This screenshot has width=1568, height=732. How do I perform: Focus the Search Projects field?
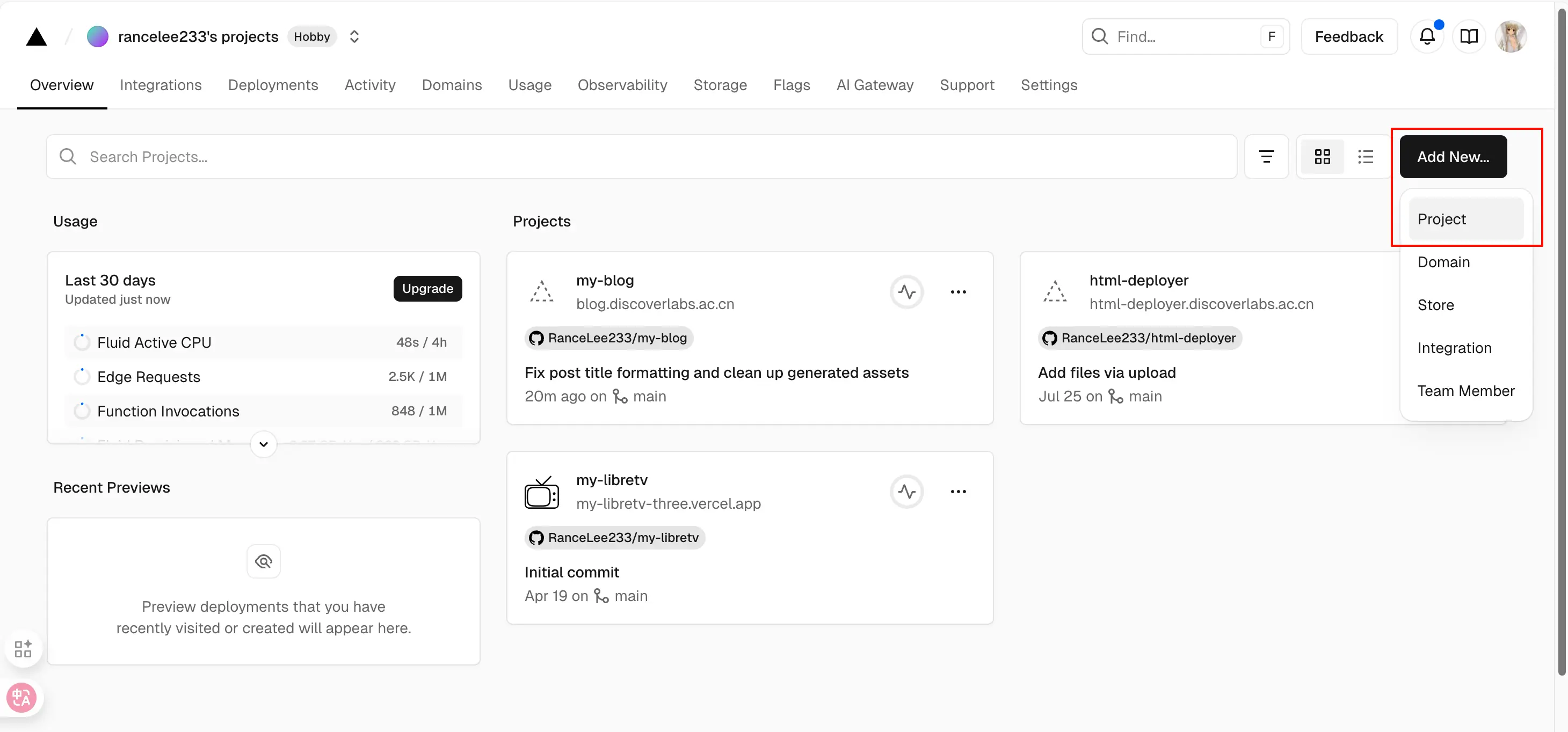639,157
